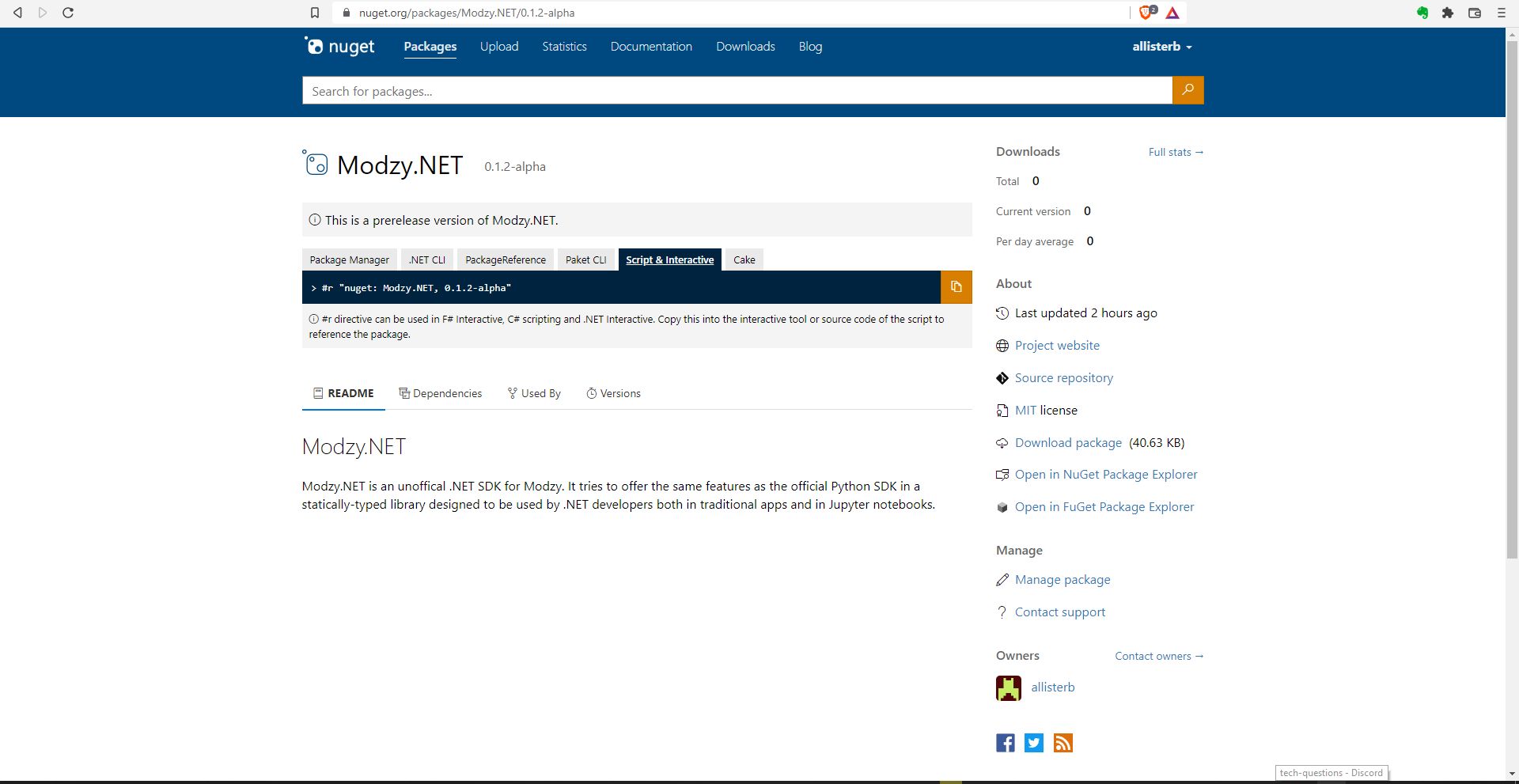This screenshot has height=784, width=1519.
Task: Share the package on Facebook
Action: coord(1006,743)
